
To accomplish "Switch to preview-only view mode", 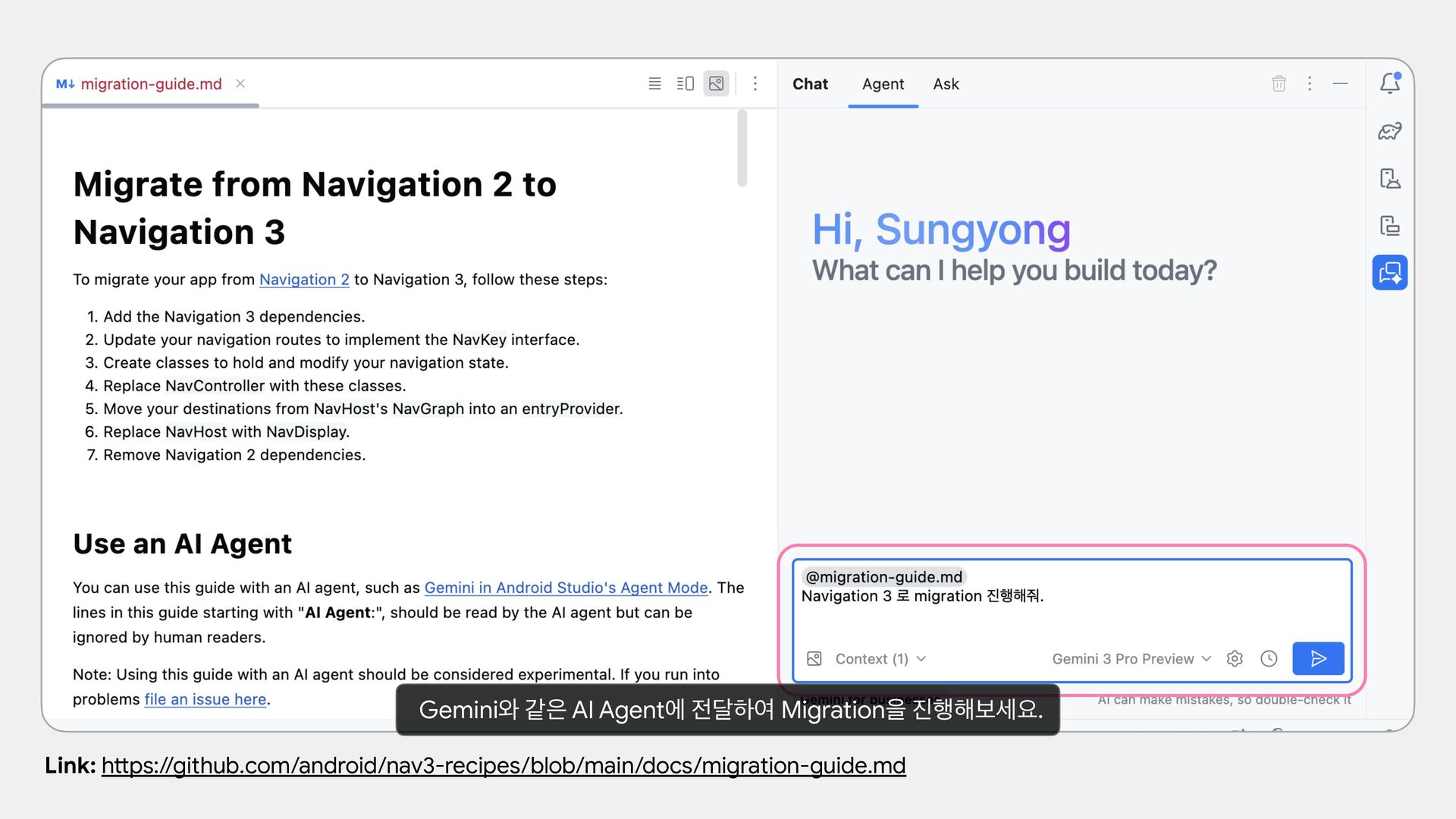I will point(716,83).
